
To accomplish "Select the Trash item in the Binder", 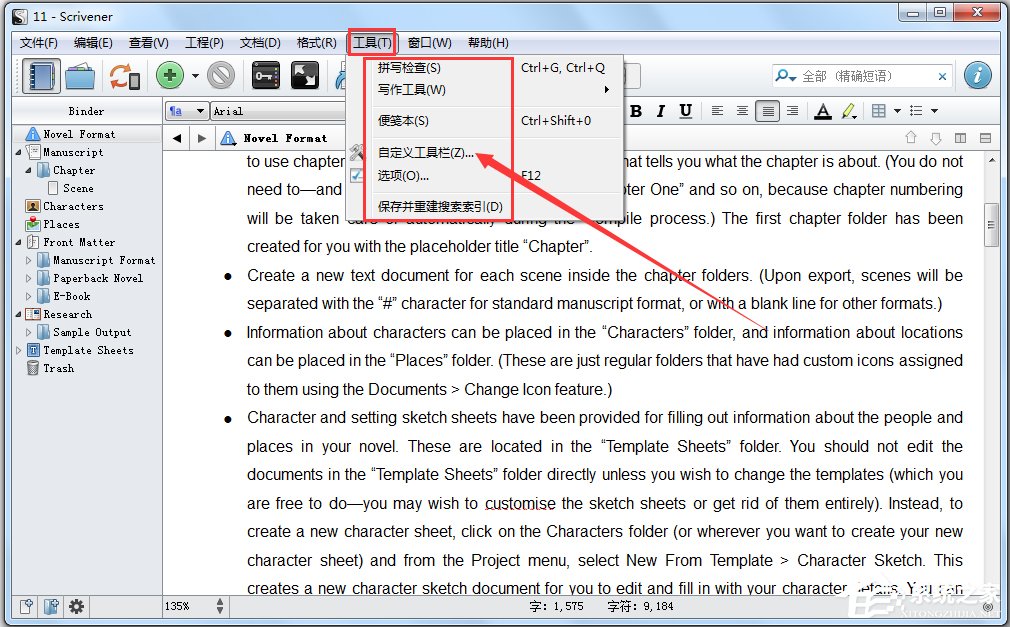I will click(58, 369).
